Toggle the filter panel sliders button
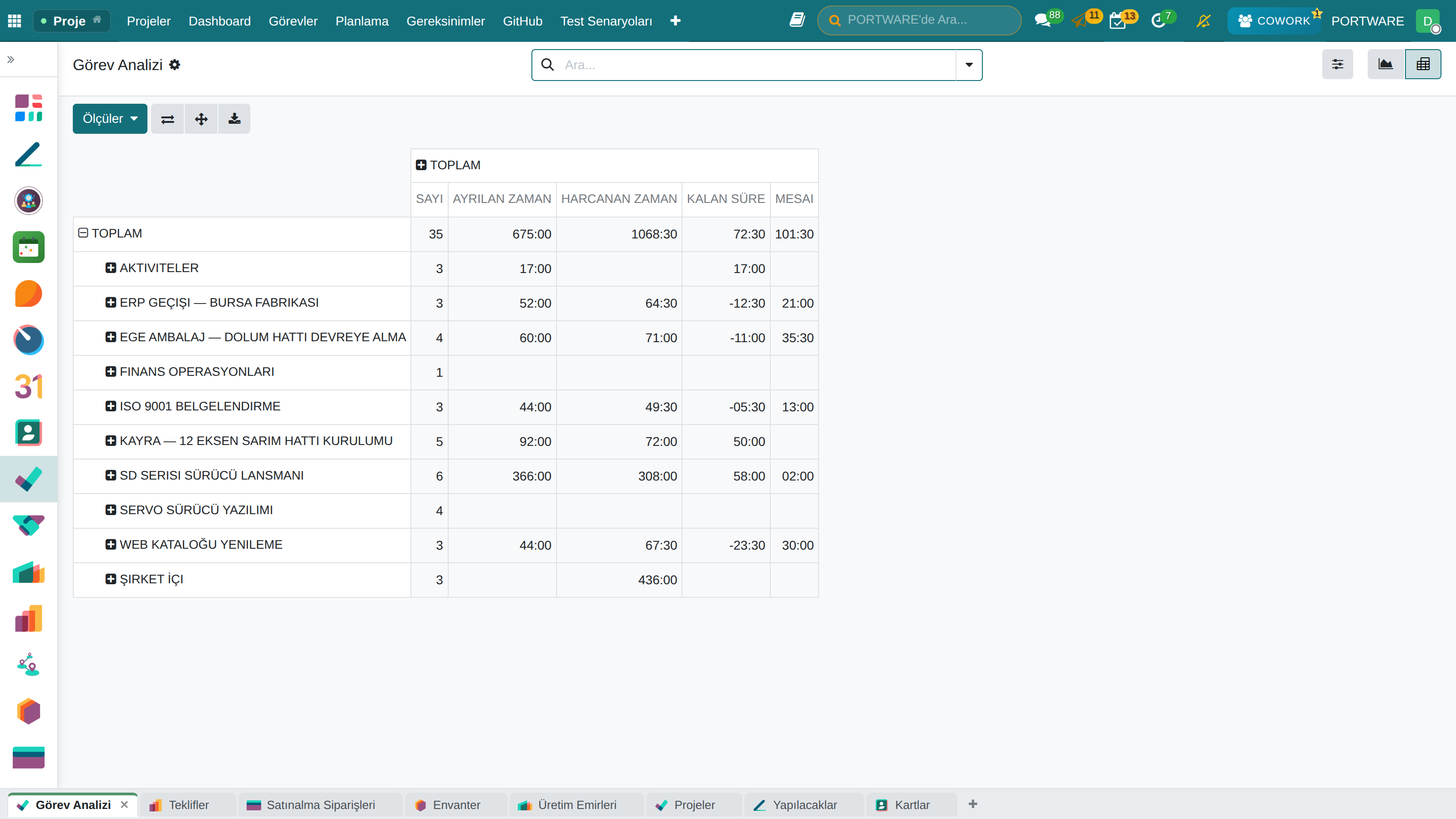Image resolution: width=1456 pixels, height=819 pixels. point(1337,64)
